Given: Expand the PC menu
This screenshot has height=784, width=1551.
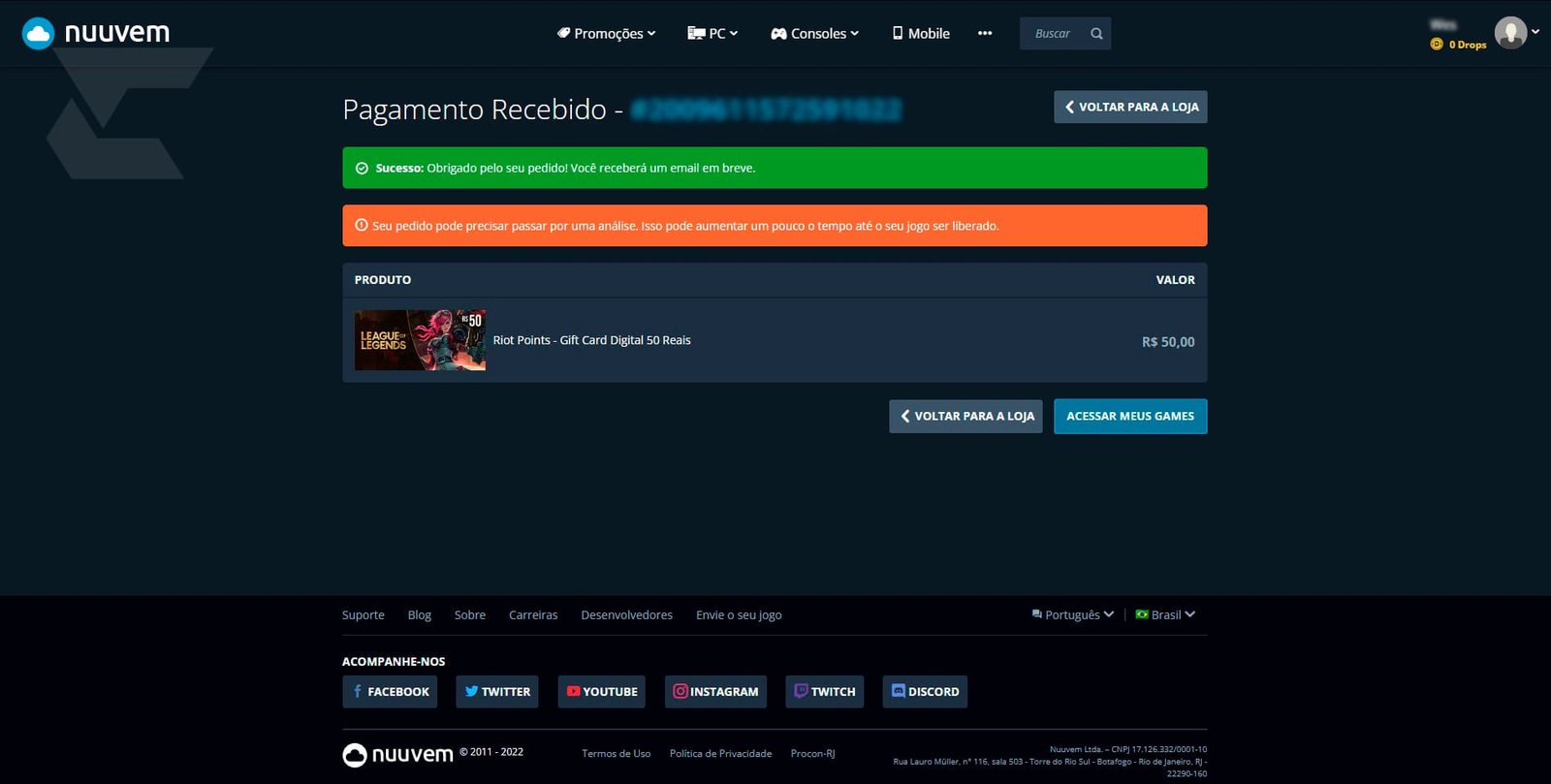Looking at the screenshot, I should coord(712,33).
